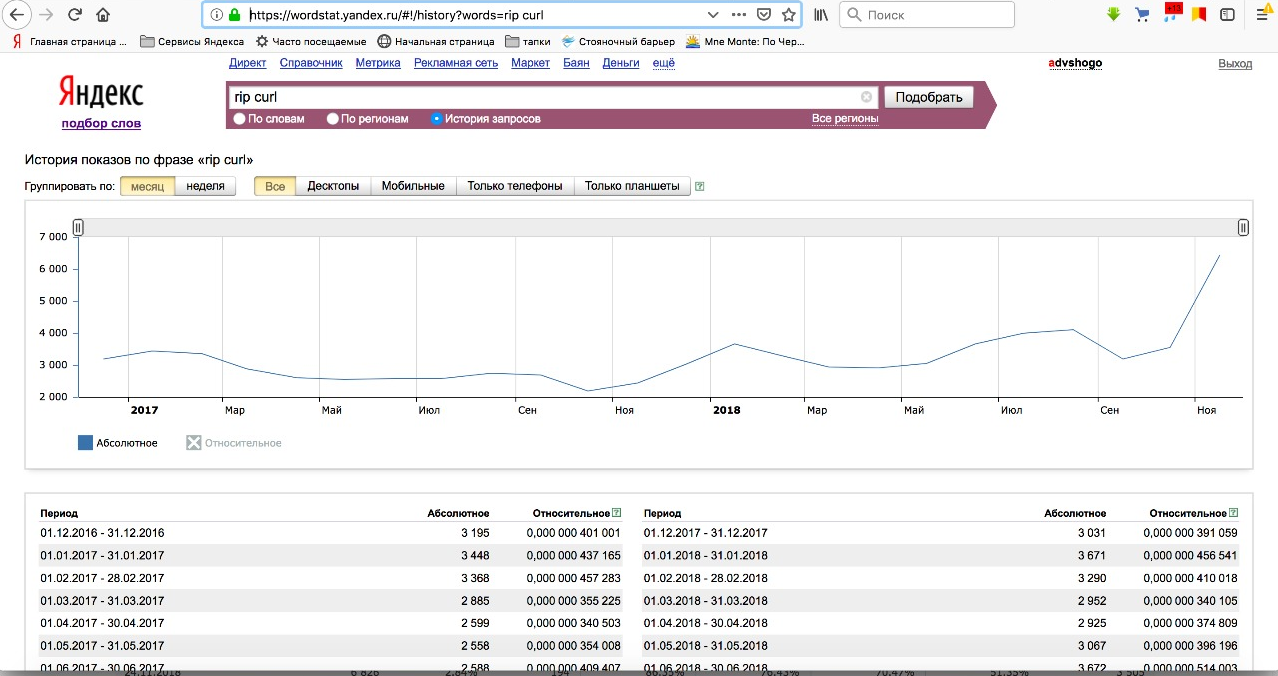Click the browser reload icon

pos(74,15)
